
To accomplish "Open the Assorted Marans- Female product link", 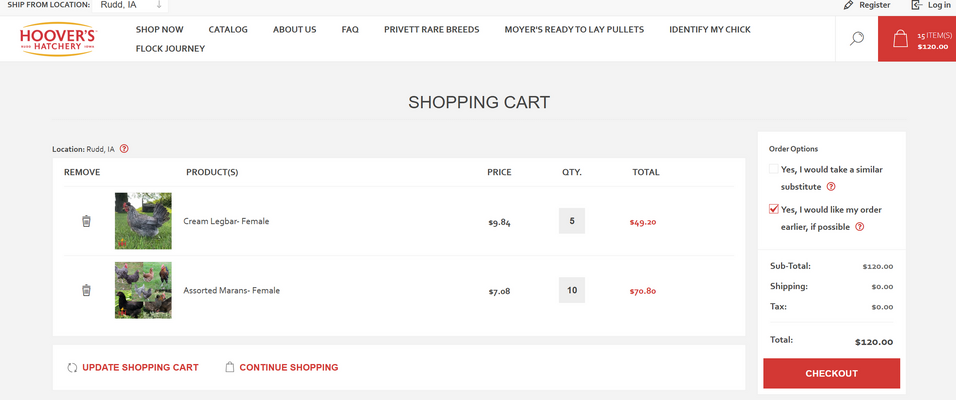I will coord(232,290).
